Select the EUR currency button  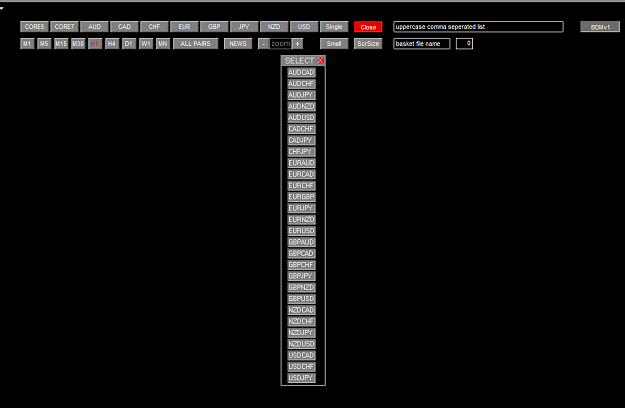click(x=184, y=27)
